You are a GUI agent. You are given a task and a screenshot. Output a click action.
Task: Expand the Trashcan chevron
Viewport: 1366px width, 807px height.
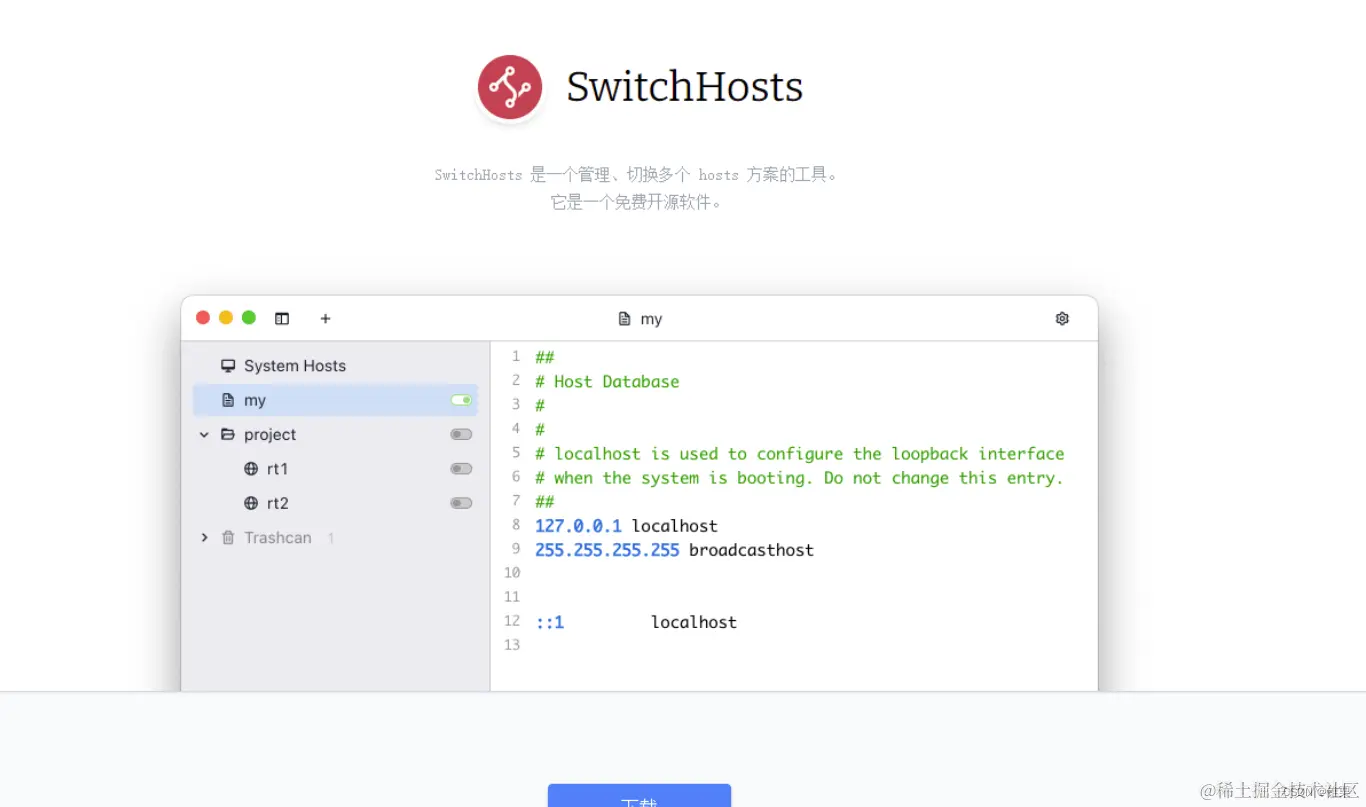click(x=204, y=538)
